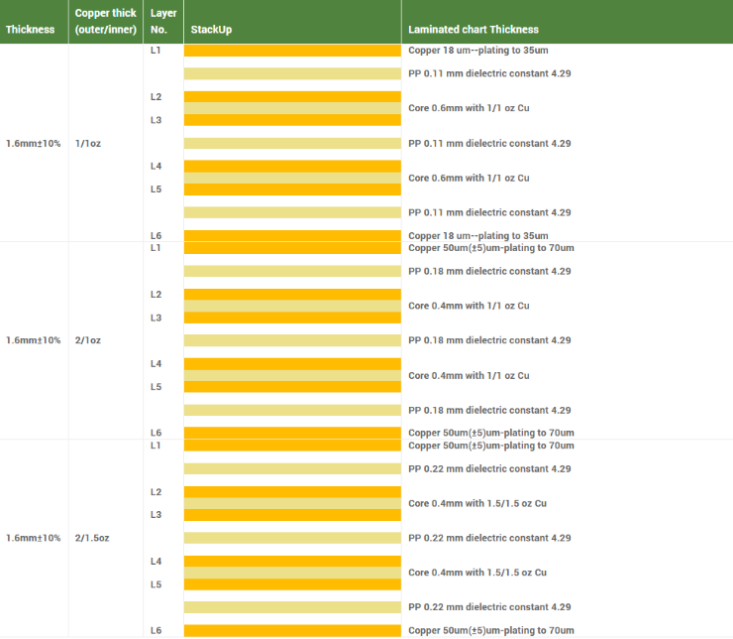Click the '1.6mm±10%' cell in the 2/1oz row
This screenshot has width=733, height=639.
(x=33, y=341)
